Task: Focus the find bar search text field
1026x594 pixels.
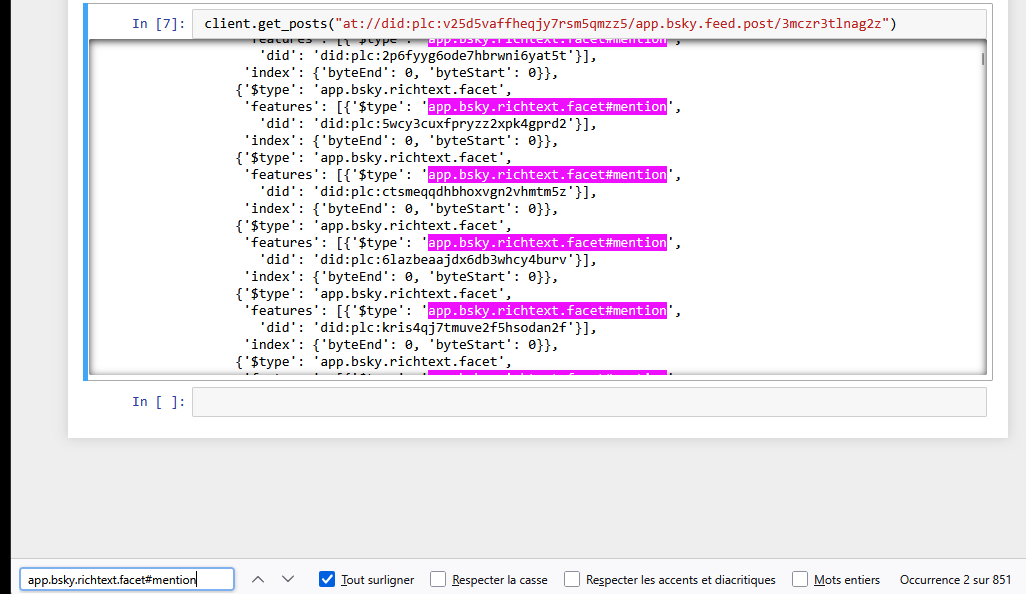Action: coord(126,579)
